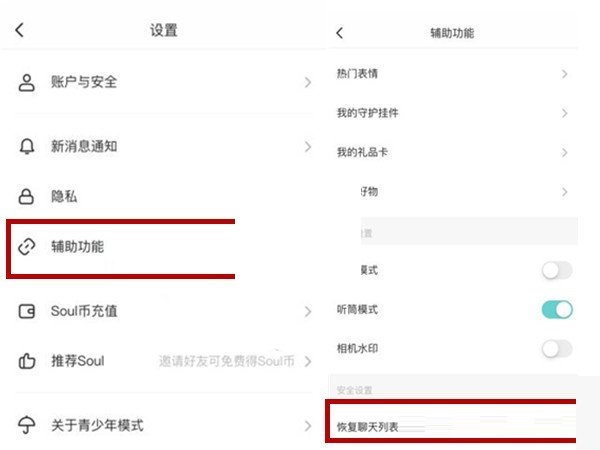Click the thumbs-up icon for 推荐Soul
Viewport: 600px width, 450px height.
pos(27,361)
